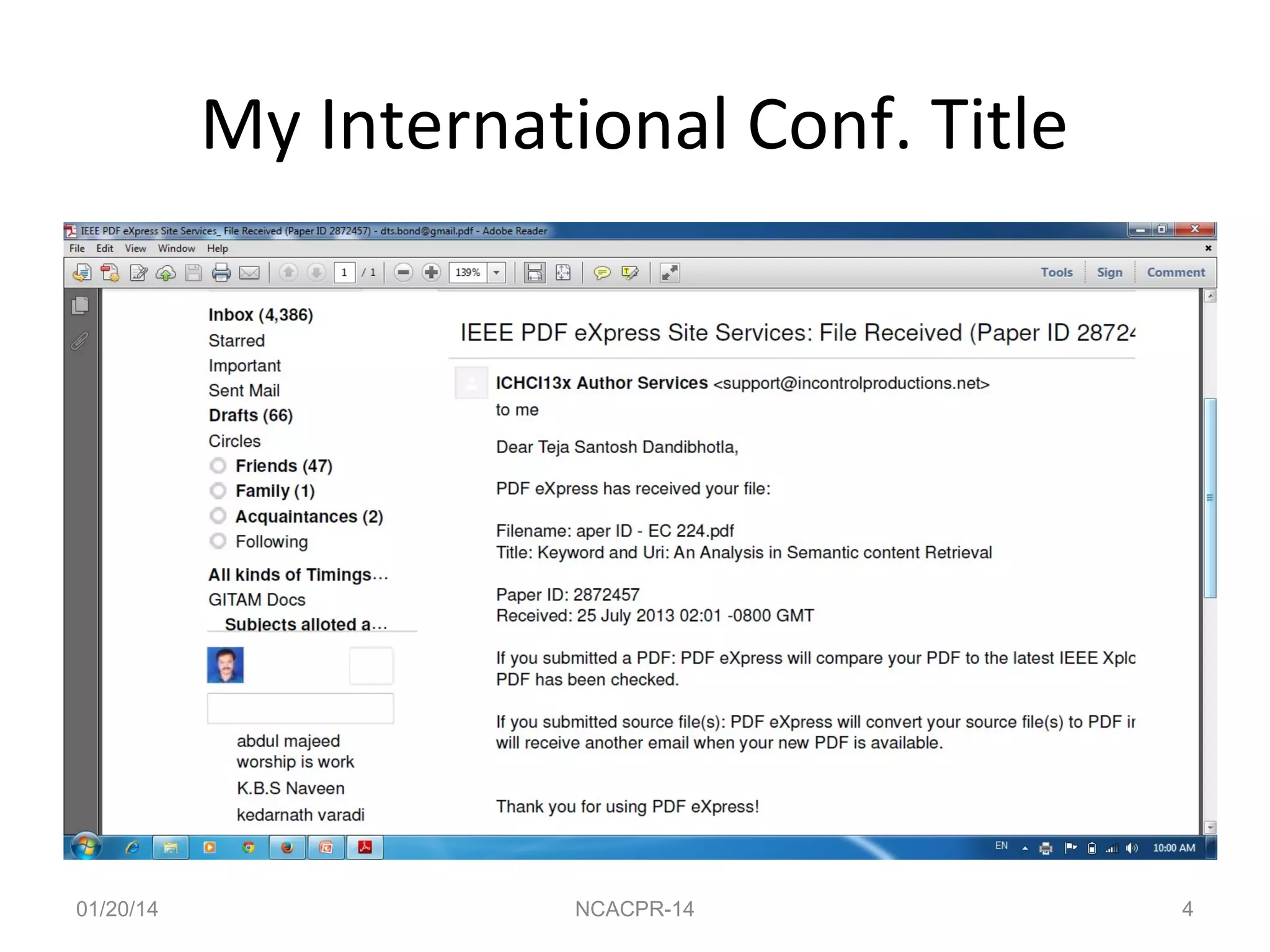Image resolution: width=1270 pixels, height=952 pixels.
Task: Go to previous page with up arrow
Action: click(x=288, y=273)
